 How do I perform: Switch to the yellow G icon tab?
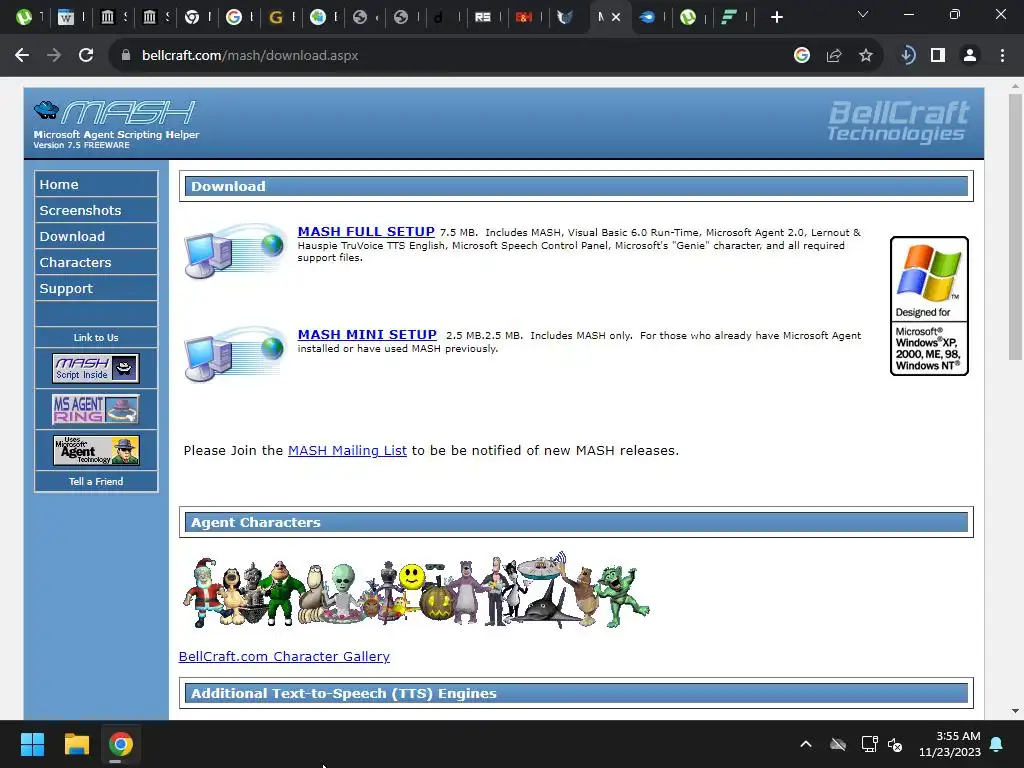(276, 18)
